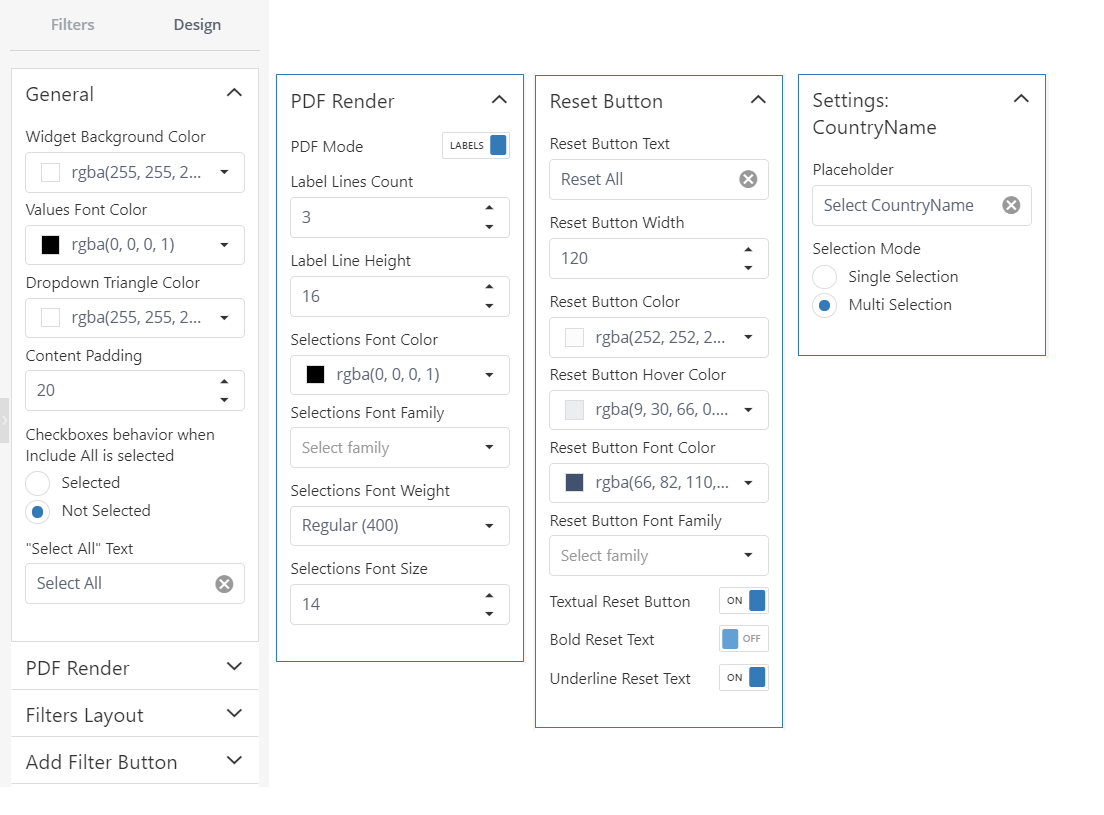Collapse the General section chevron
Screen dimensions: 1104x815
pyautogui.click(x=234, y=93)
